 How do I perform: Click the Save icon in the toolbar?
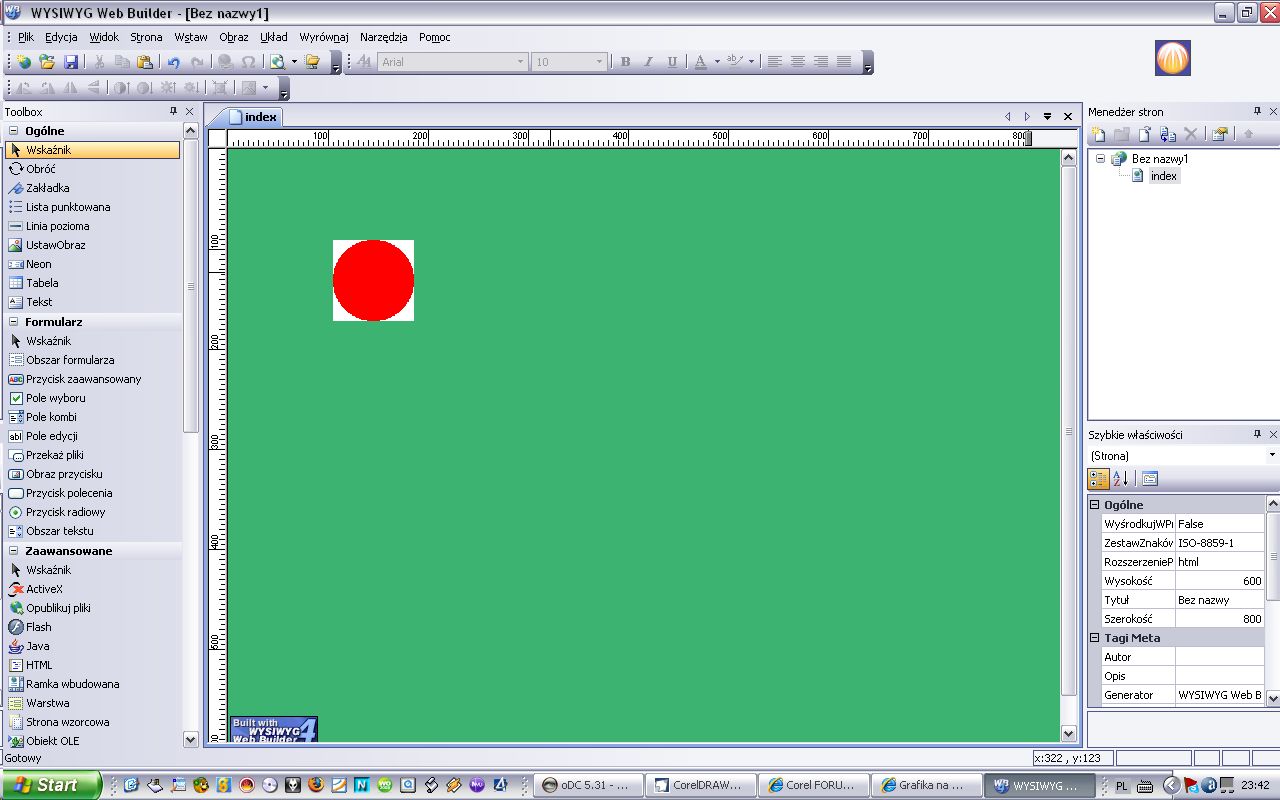click(x=71, y=62)
